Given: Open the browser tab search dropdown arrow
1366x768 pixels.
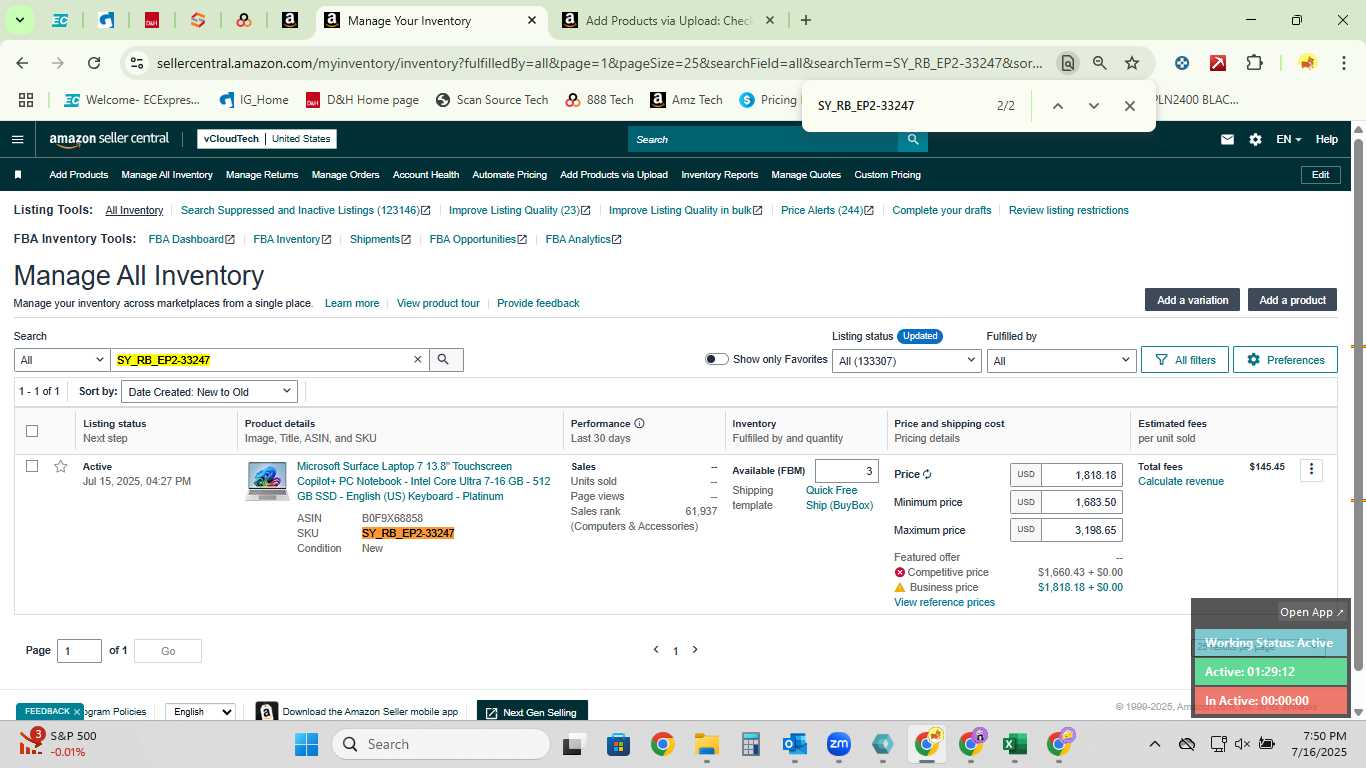Looking at the screenshot, I should tap(19, 20).
